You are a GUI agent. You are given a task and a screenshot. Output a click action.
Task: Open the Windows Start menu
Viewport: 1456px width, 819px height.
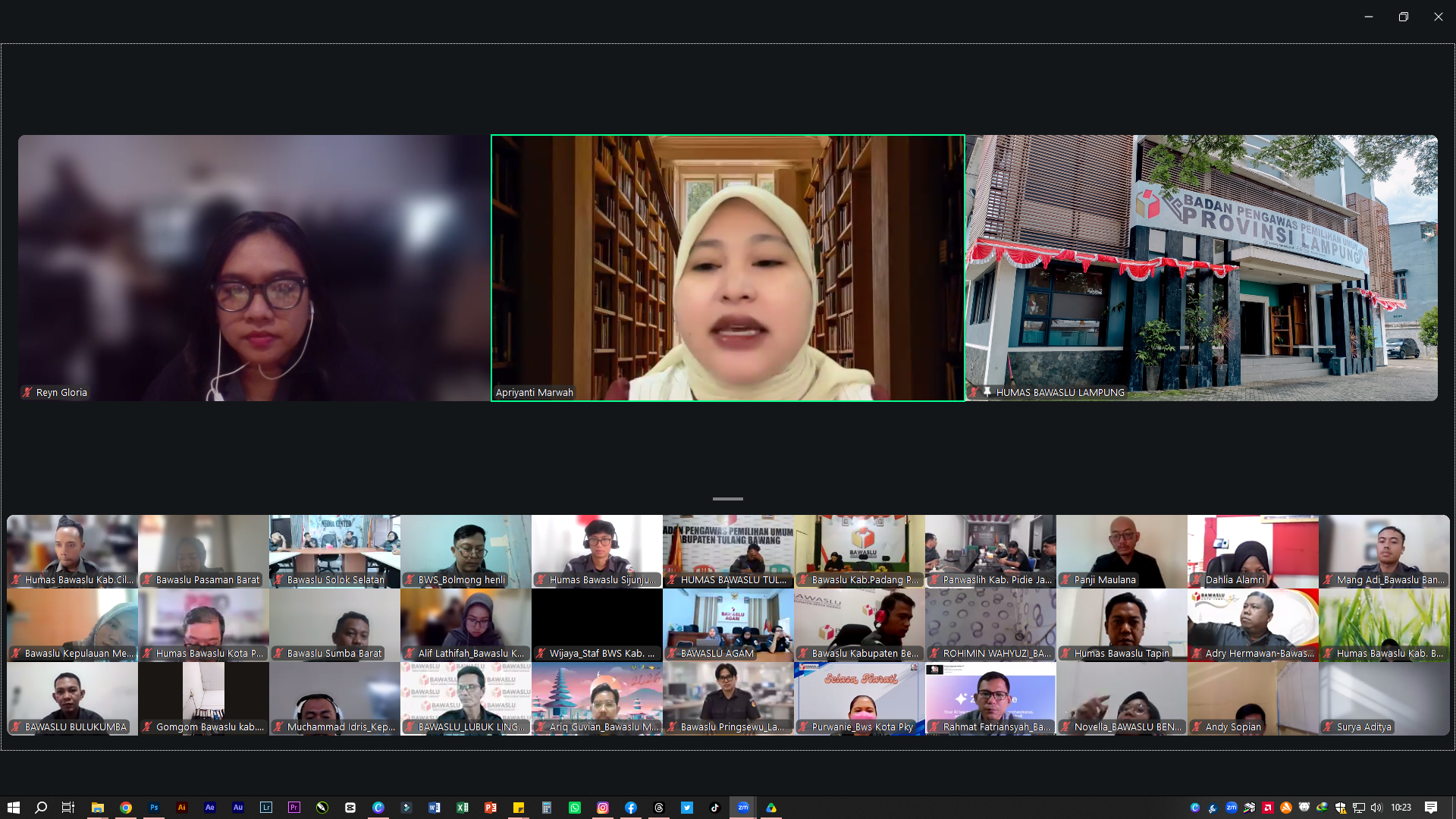tap(14, 808)
